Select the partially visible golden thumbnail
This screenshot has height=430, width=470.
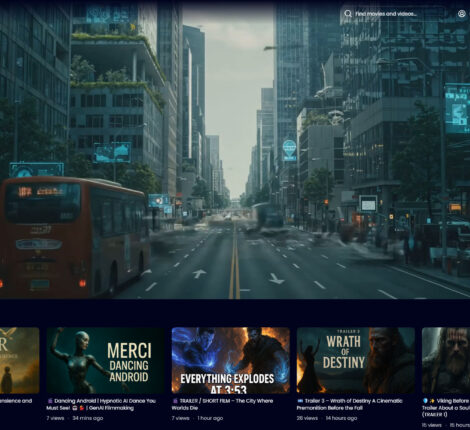[x=20, y=360]
